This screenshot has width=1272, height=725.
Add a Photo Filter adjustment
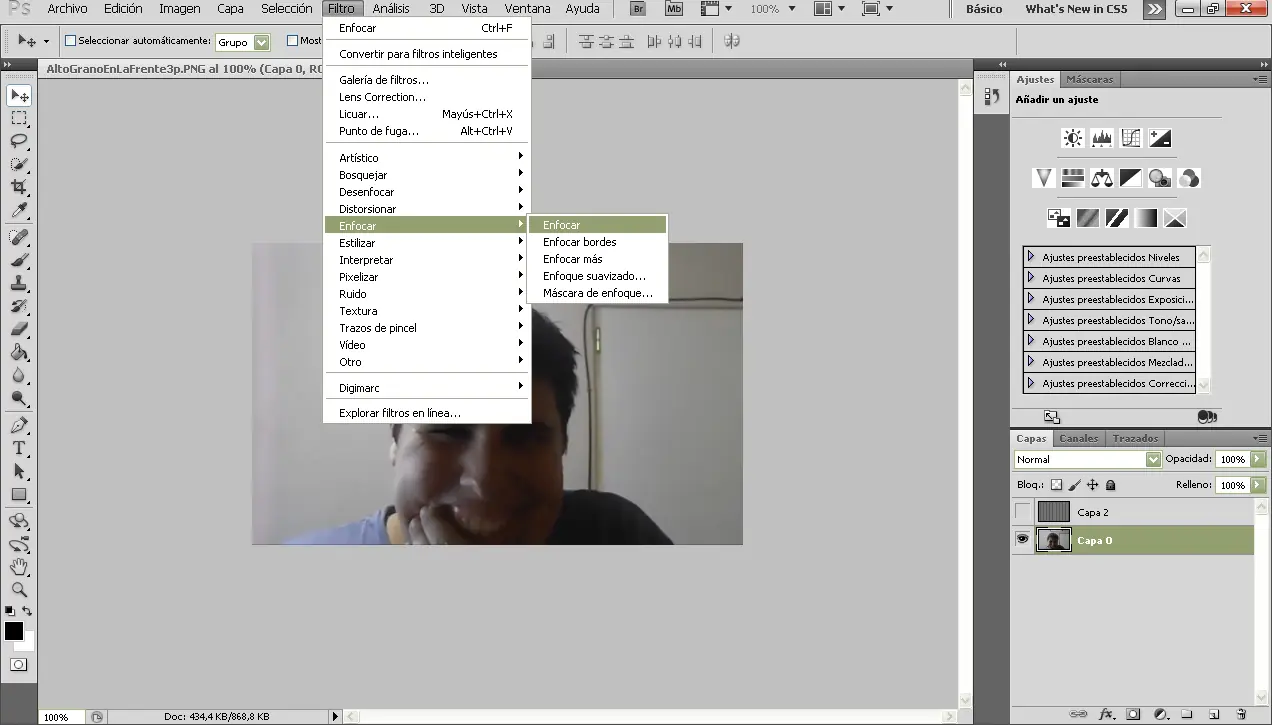[1160, 178]
